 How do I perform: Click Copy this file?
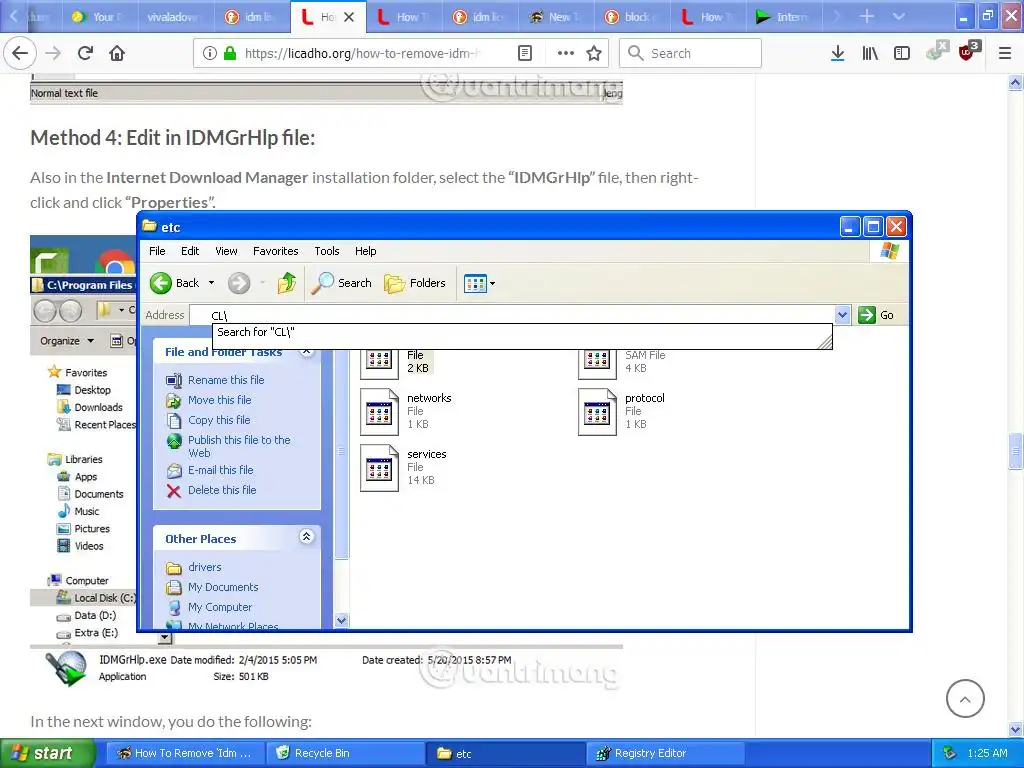click(x=219, y=420)
